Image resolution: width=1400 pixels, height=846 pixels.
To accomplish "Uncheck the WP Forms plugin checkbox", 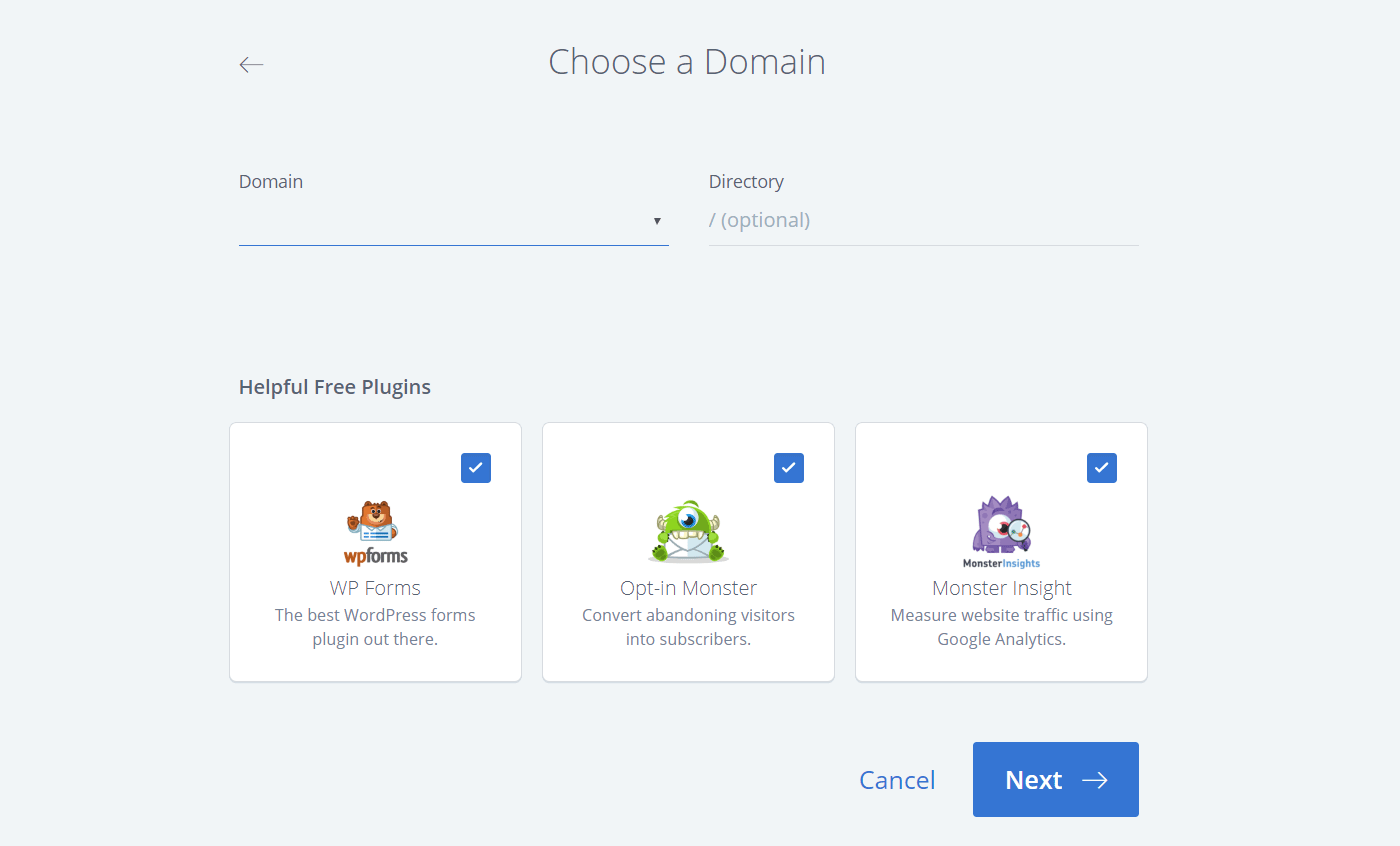I will click(476, 468).
